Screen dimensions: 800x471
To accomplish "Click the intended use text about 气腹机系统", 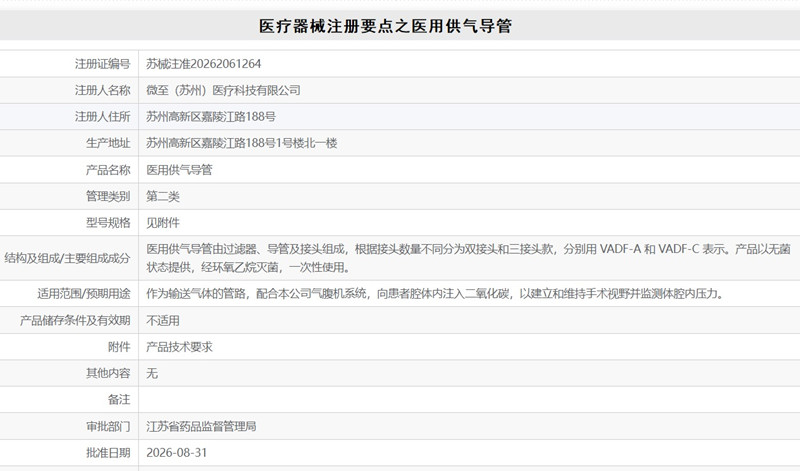I will 435,294.
